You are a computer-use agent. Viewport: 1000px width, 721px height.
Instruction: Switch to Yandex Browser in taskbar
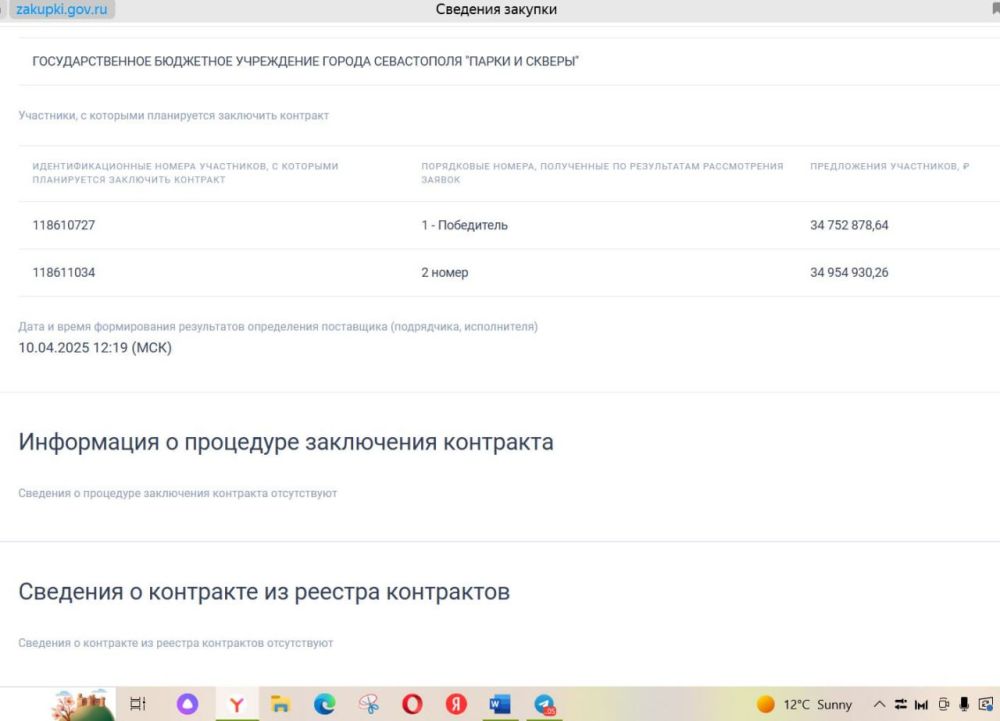tap(237, 704)
